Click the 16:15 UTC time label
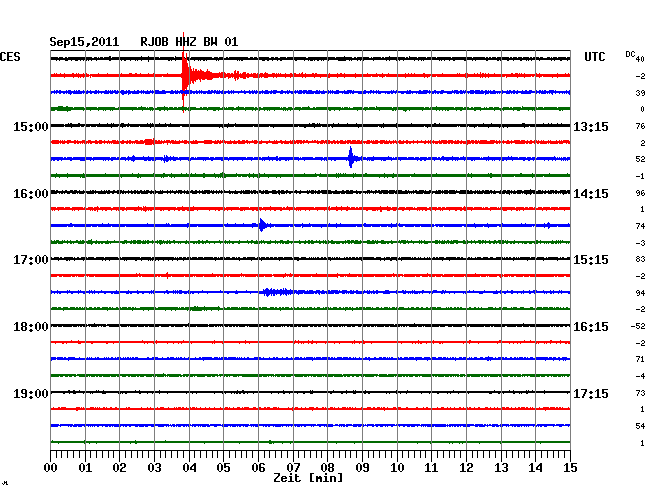The height and width of the screenshot is (494, 650). pyautogui.click(x=591, y=327)
